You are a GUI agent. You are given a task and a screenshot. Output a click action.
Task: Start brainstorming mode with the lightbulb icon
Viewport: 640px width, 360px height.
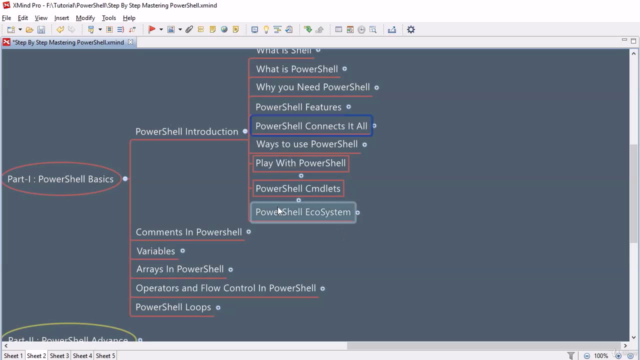click(x=266, y=30)
